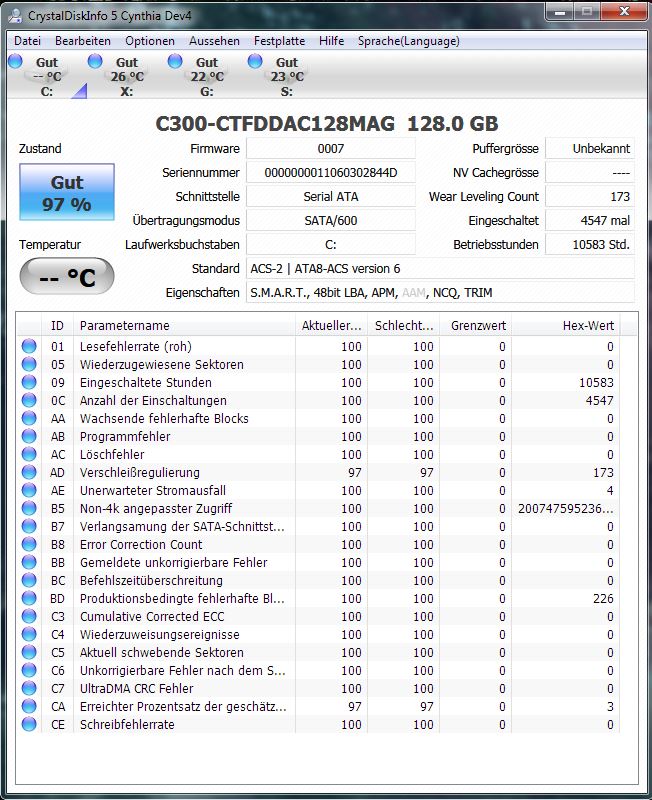Click status icon of Anzahl der Einschaltungen row
This screenshot has width=652, height=800.
(29, 400)
